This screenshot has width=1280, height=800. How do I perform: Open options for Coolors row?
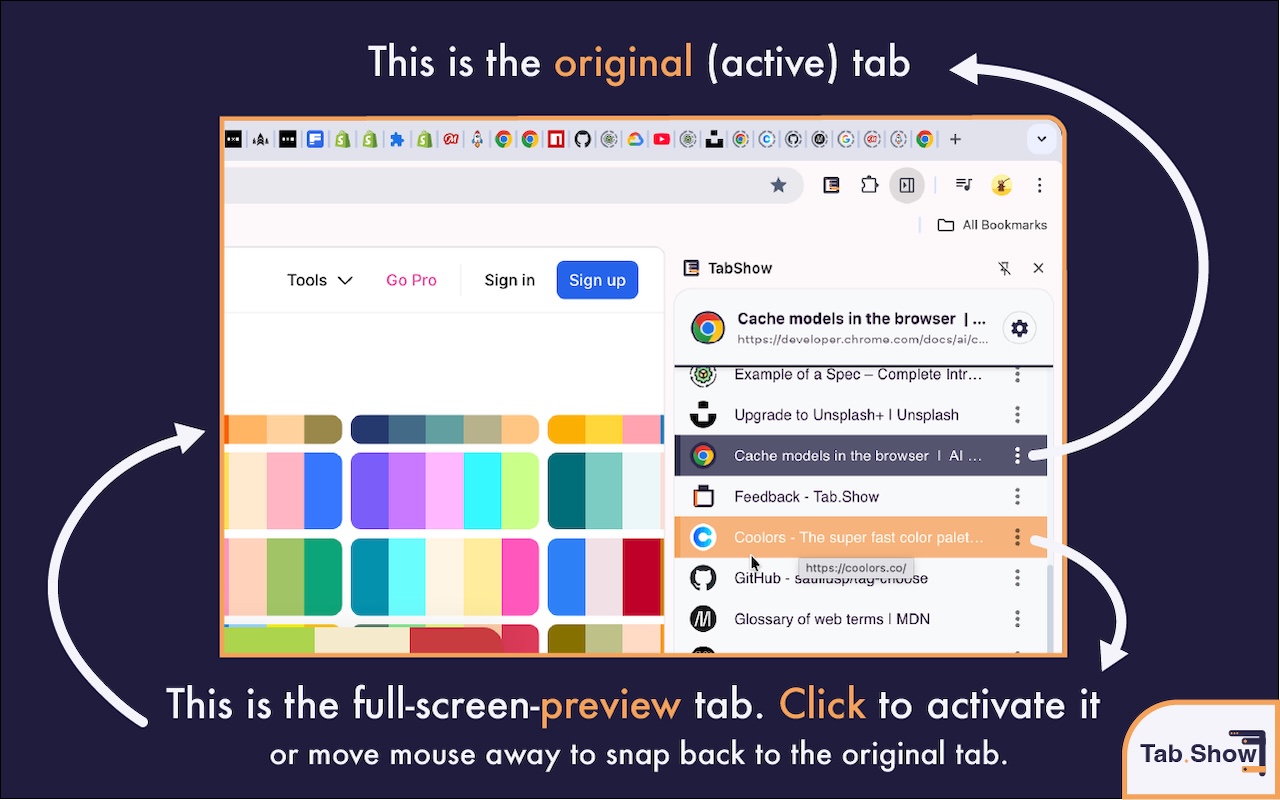click(x=1017, y=538)
